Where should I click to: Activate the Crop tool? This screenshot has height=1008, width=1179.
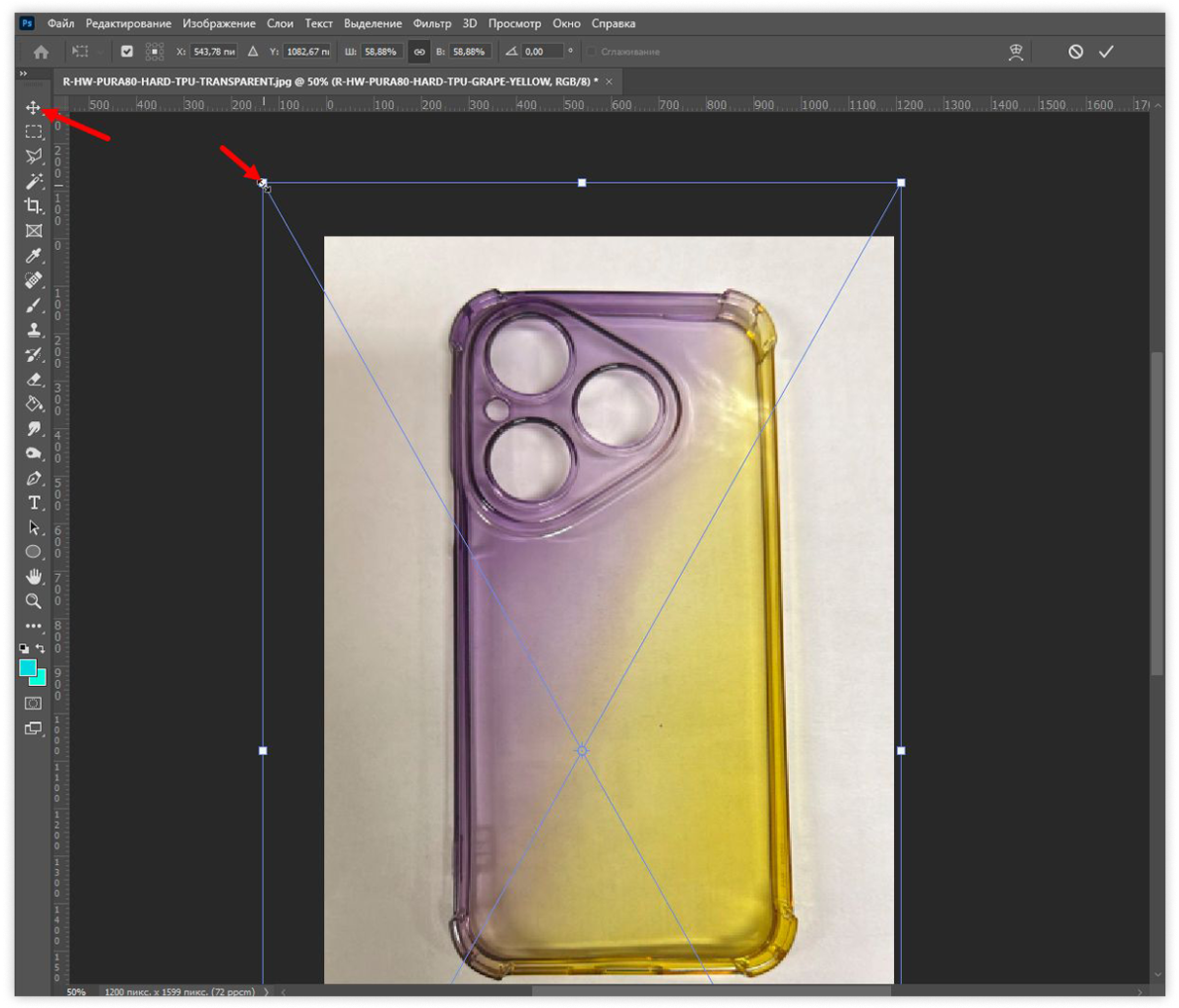[x=33, y=206]
